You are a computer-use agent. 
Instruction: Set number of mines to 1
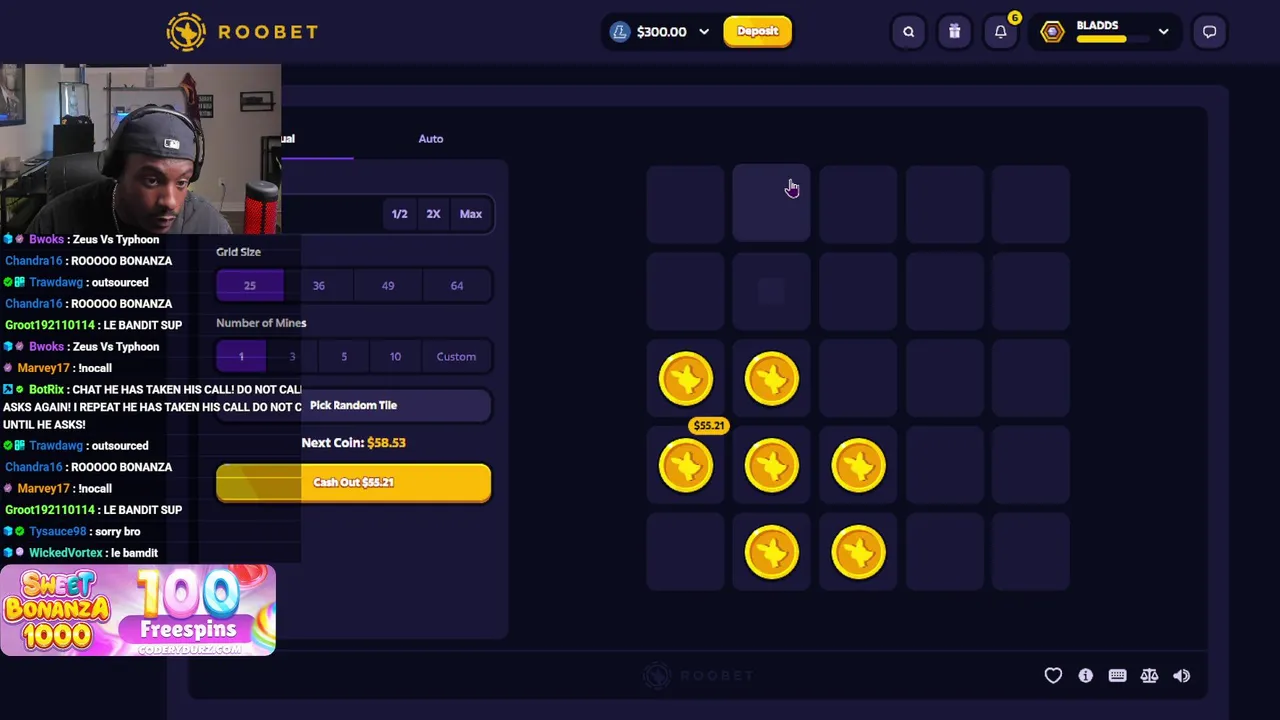(x=241, y=357)
